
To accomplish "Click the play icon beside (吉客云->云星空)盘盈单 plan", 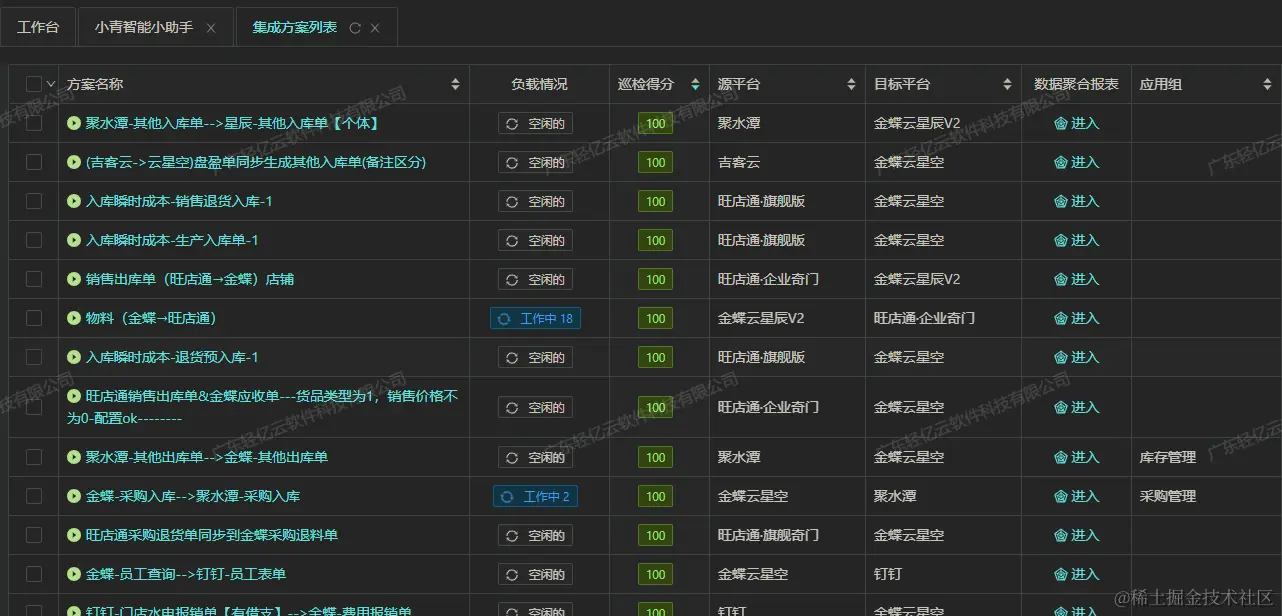I will (74, 162).
